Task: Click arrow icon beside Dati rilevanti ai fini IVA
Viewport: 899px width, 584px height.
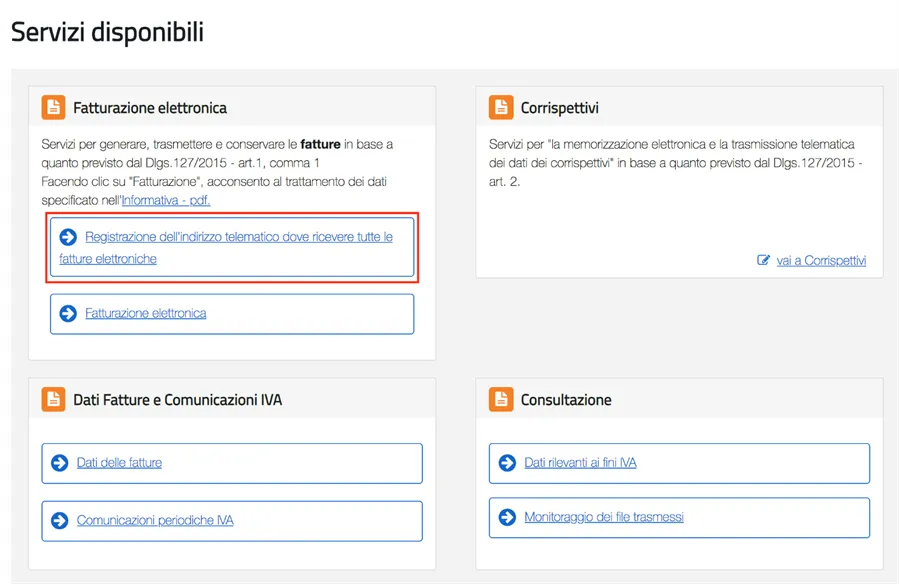Action: click(x=508, y=463)
